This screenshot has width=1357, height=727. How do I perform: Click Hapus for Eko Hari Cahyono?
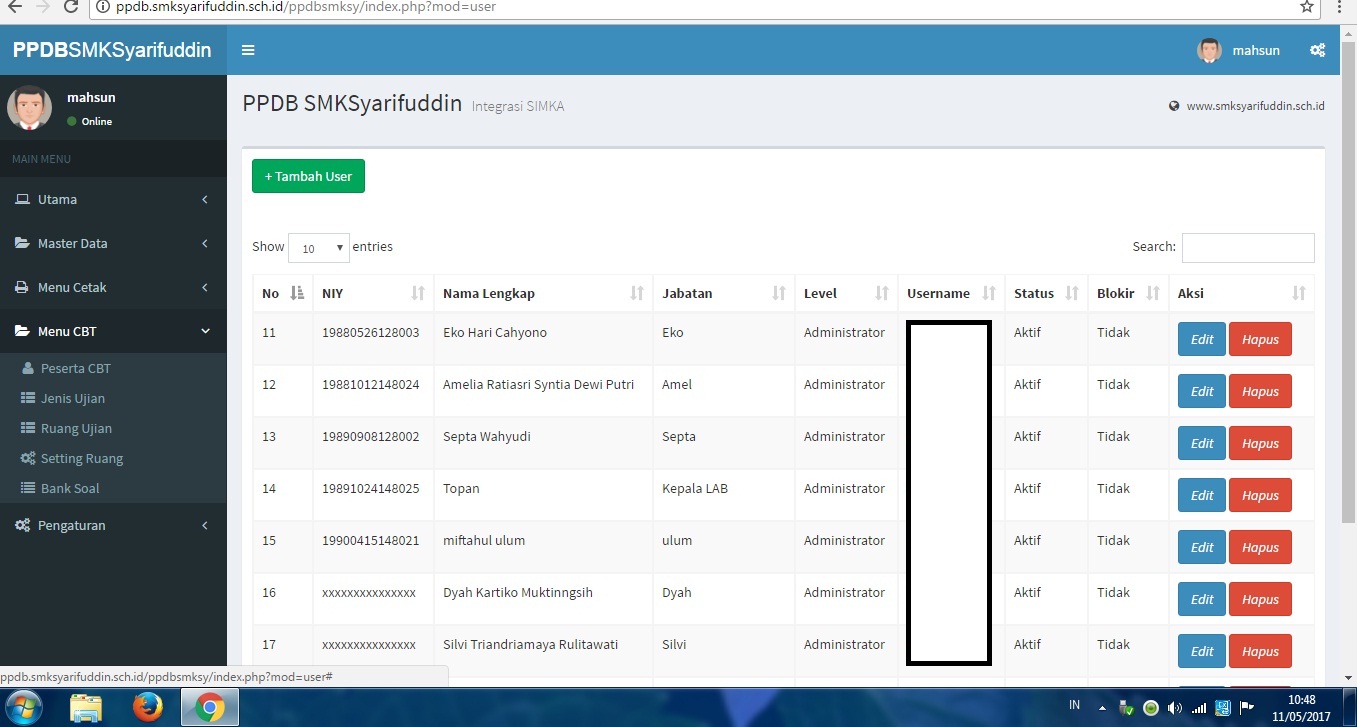[x=1259, y=339]
